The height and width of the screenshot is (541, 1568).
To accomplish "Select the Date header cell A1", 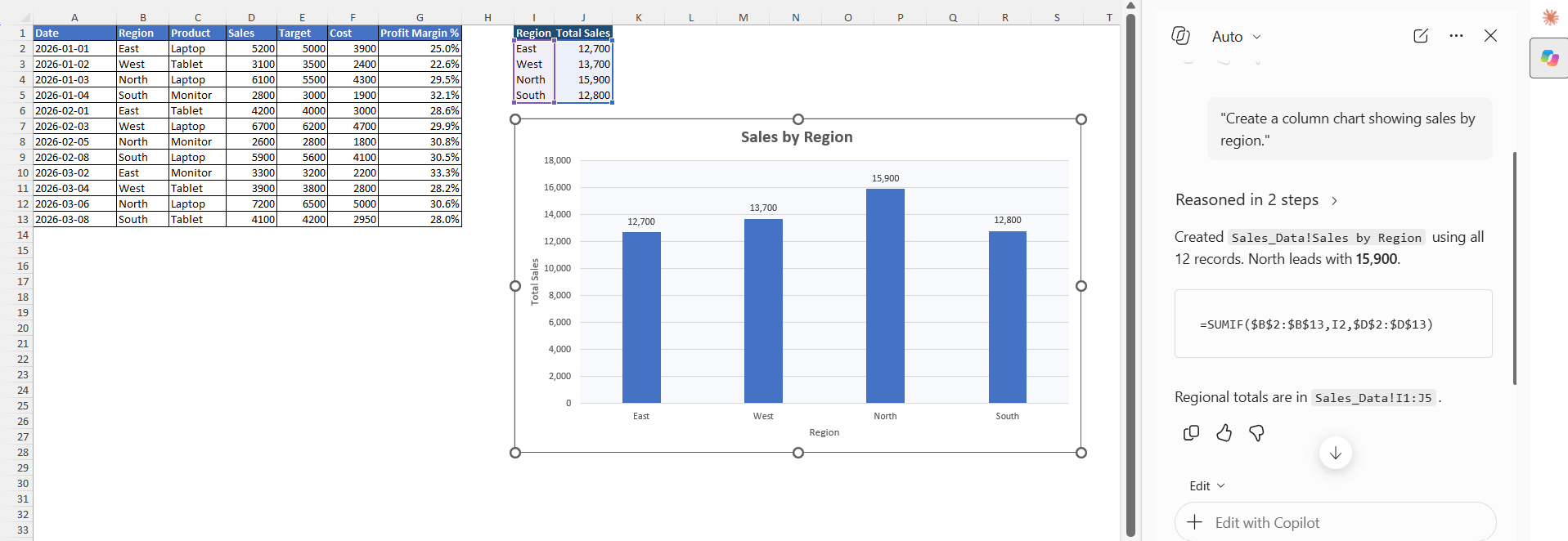I will (x=74, y=33).
